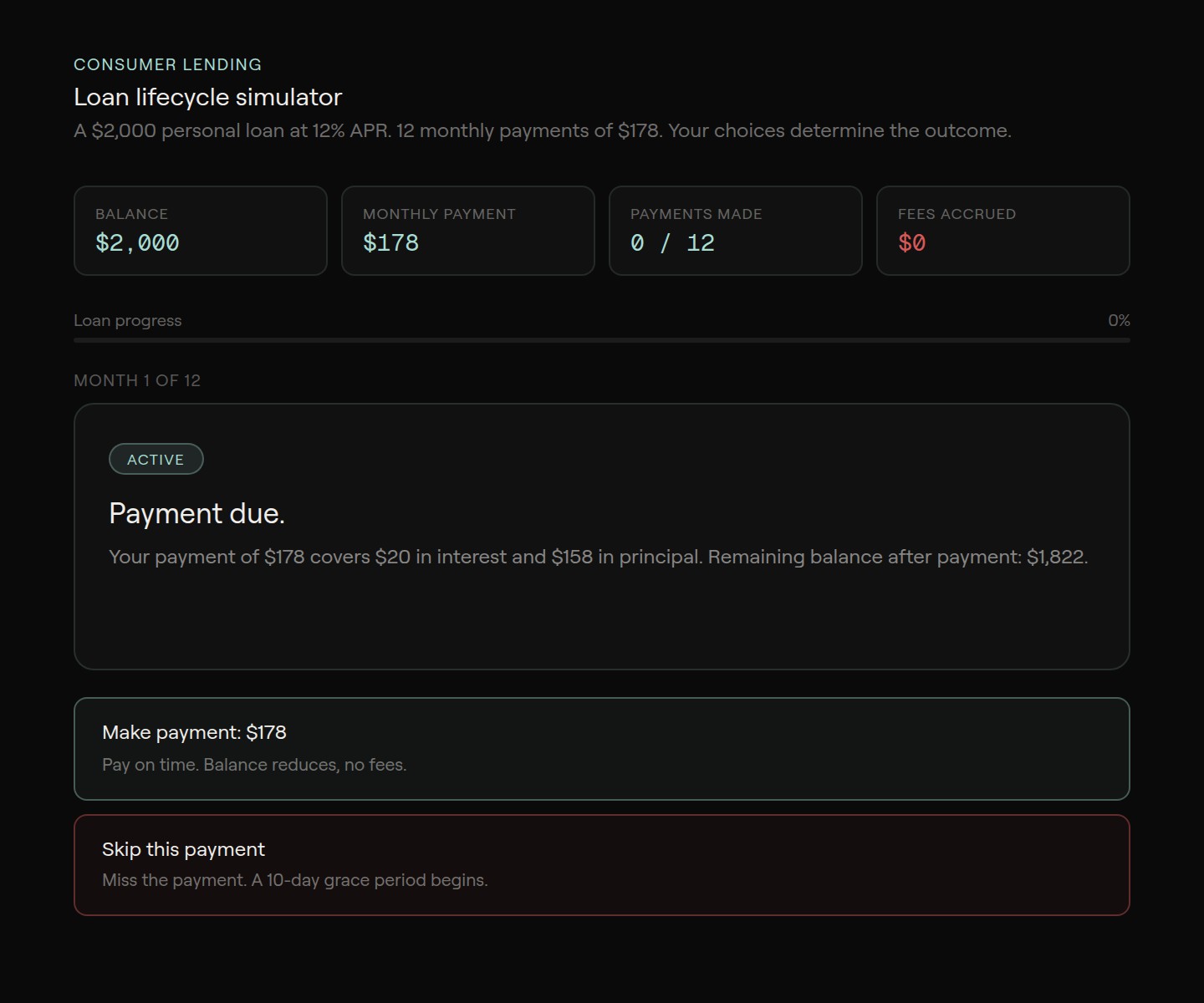Image resolution: width=1204 pixels, height=1003 pixels.
Task: Click the ACTIVE status badge
Action: 156,459
